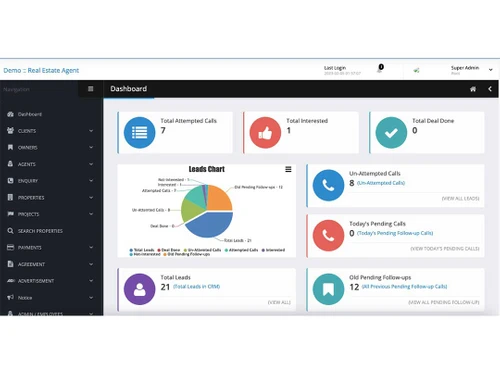The image size is (500, 375).
Task: Click VIEW ALL under Total Leads
Action: pyautogui.click(x=279, y=302)
